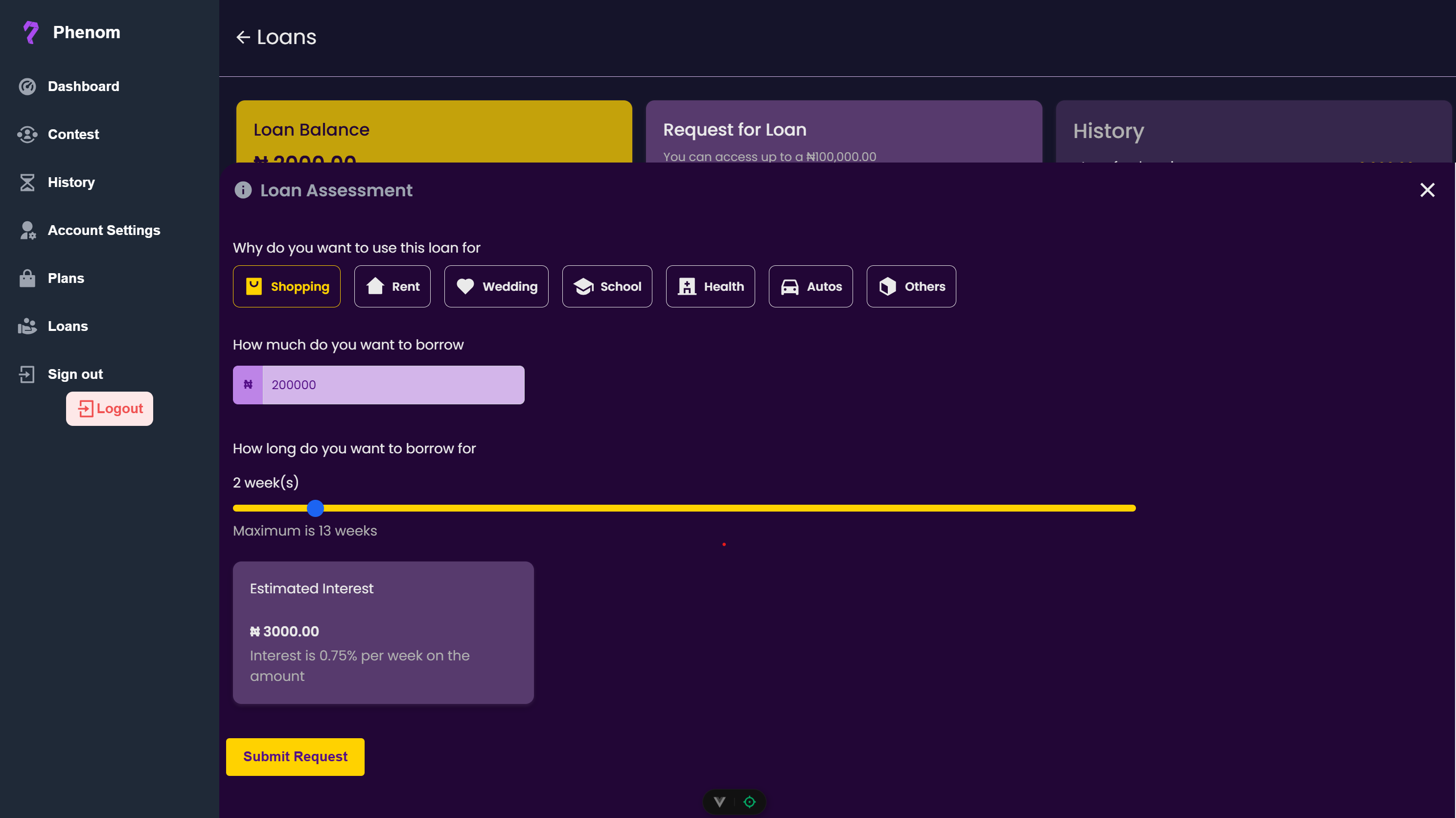Click the Loan Assessment info icon
The image size is (1456, 818).
(x=243, y=190)
